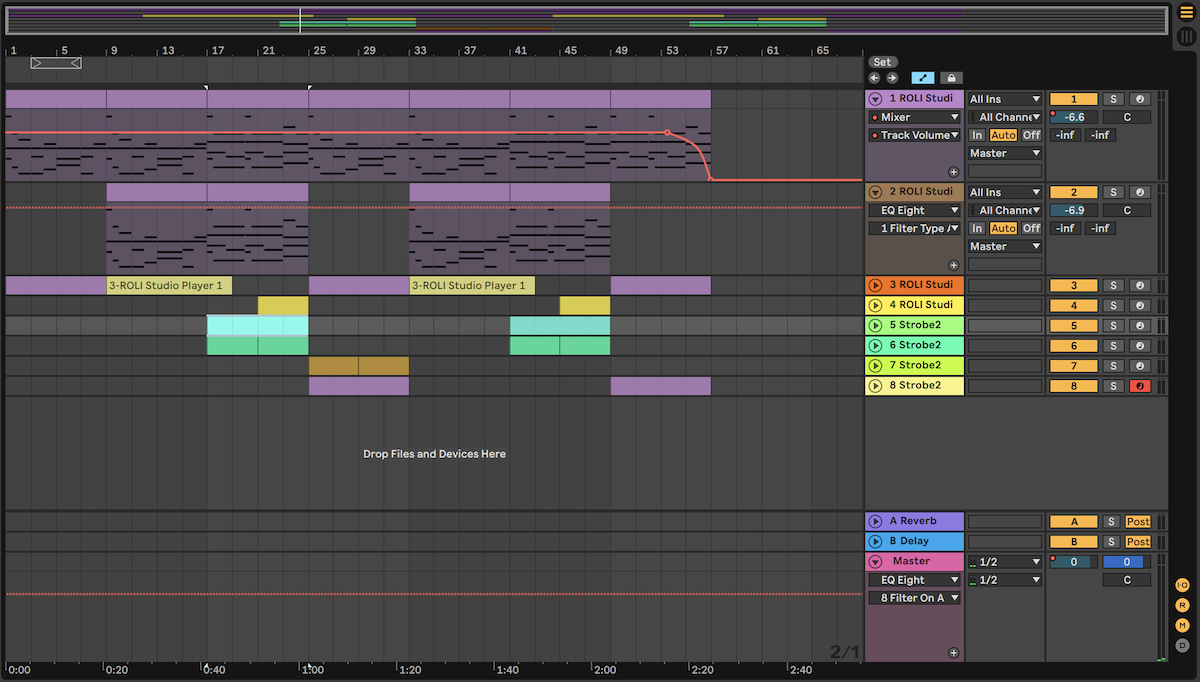Screen dimensions: 1200x682
Task: Add automation lane on track 2
Action: click(x=953, y=265)
